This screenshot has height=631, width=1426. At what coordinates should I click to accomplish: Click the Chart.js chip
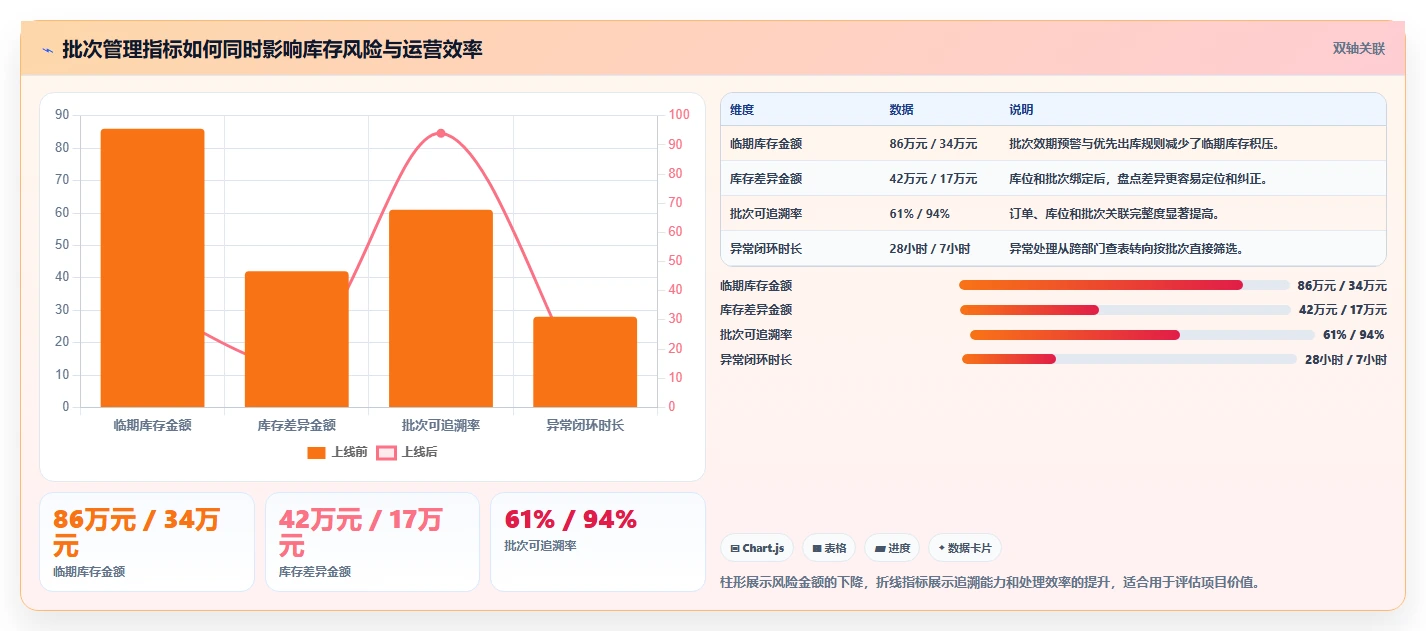[757, 548]
